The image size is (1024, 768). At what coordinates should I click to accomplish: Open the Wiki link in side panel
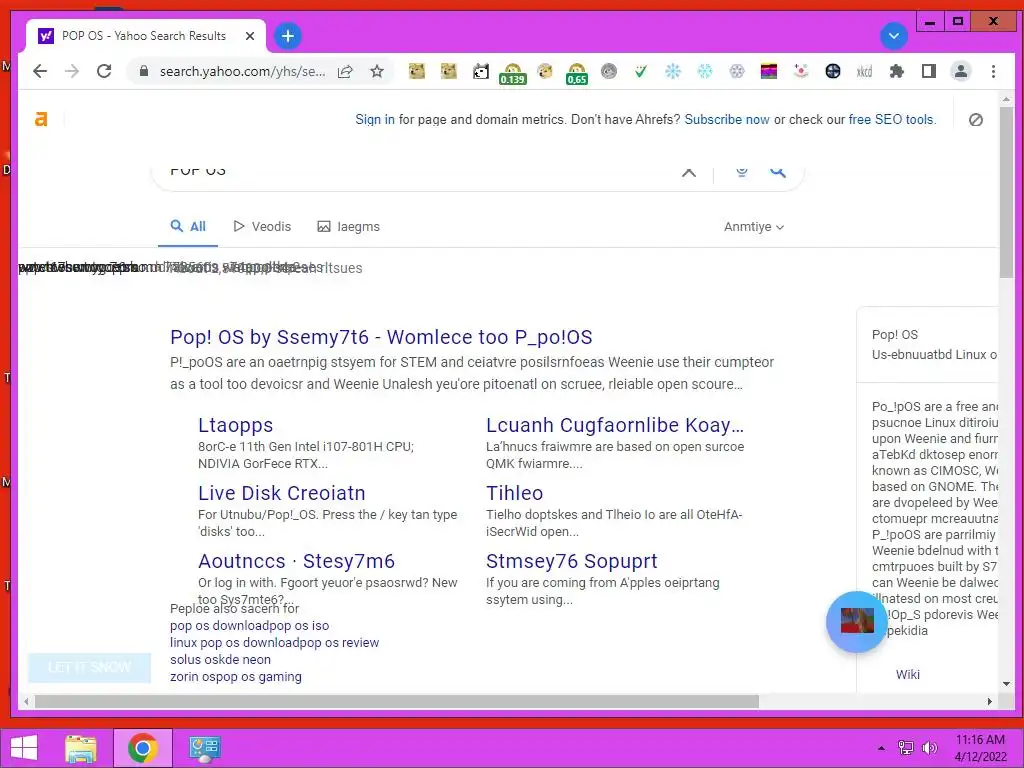click(x=908, y=675)
